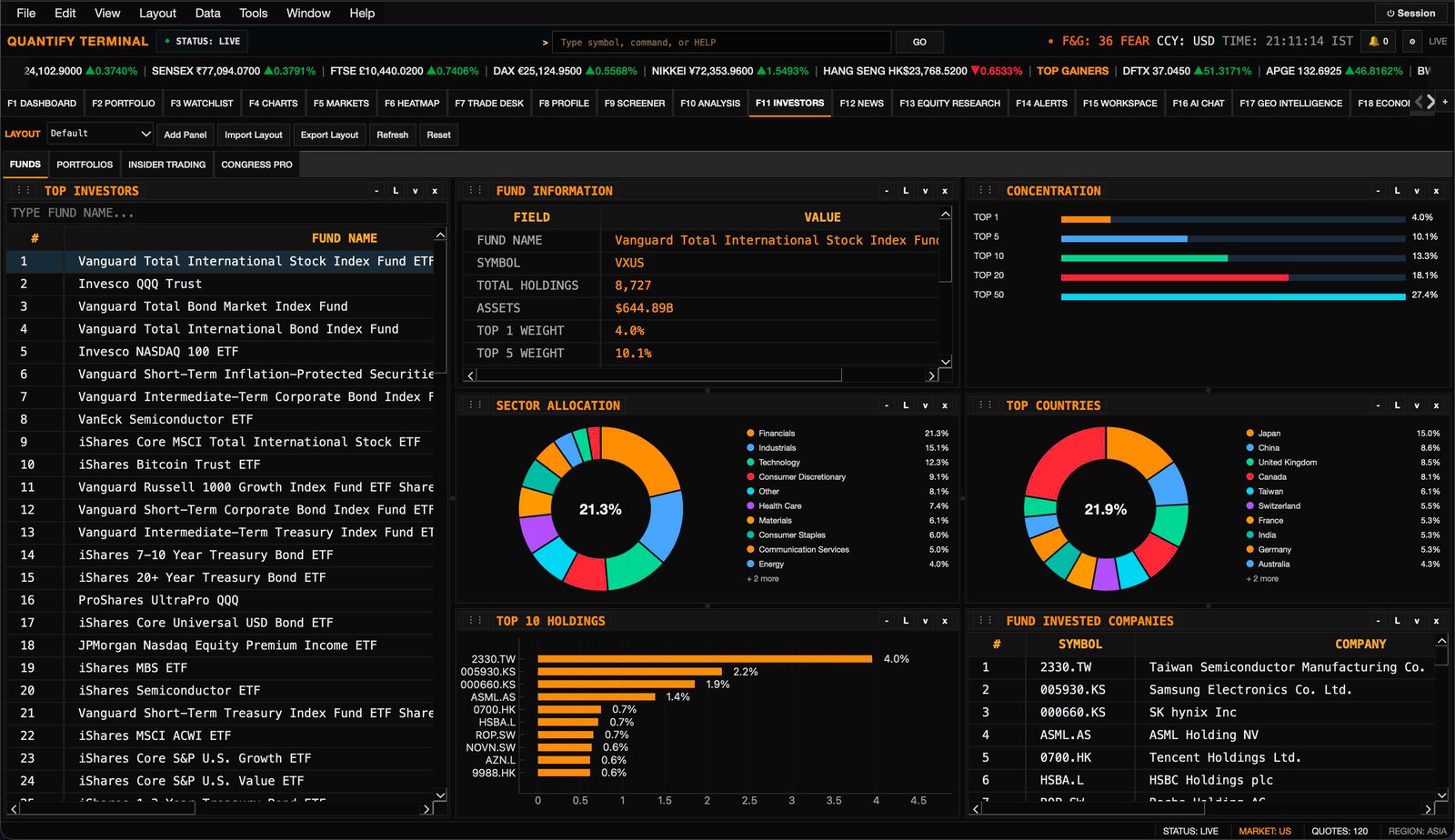Open the Tools menu
The width and height of the screenshot is (1455, 840).
[253, 13]
